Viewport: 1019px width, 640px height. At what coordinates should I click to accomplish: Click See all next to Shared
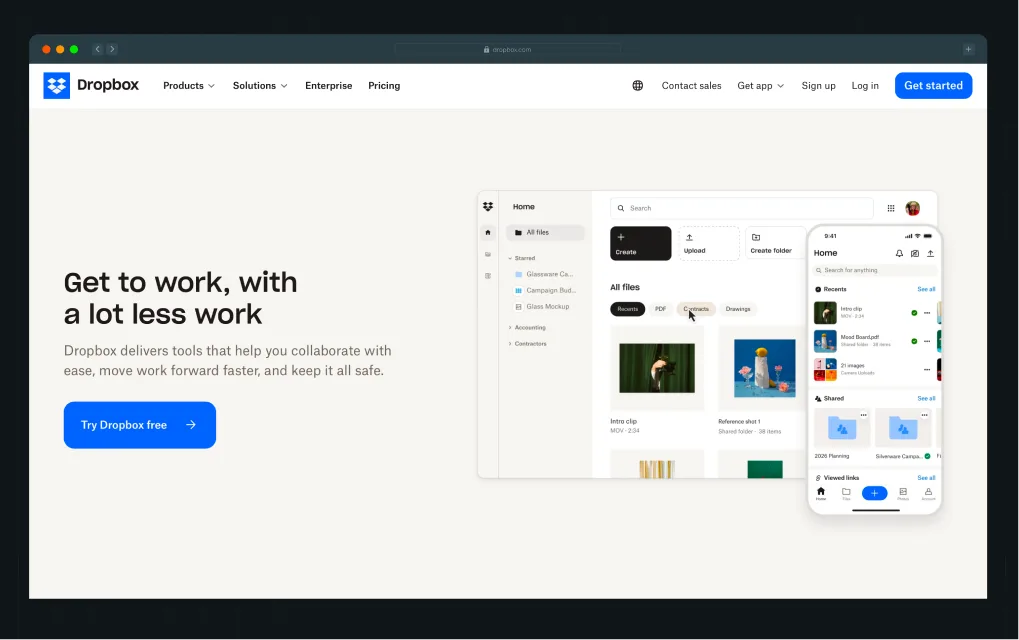tap(926, 398)
